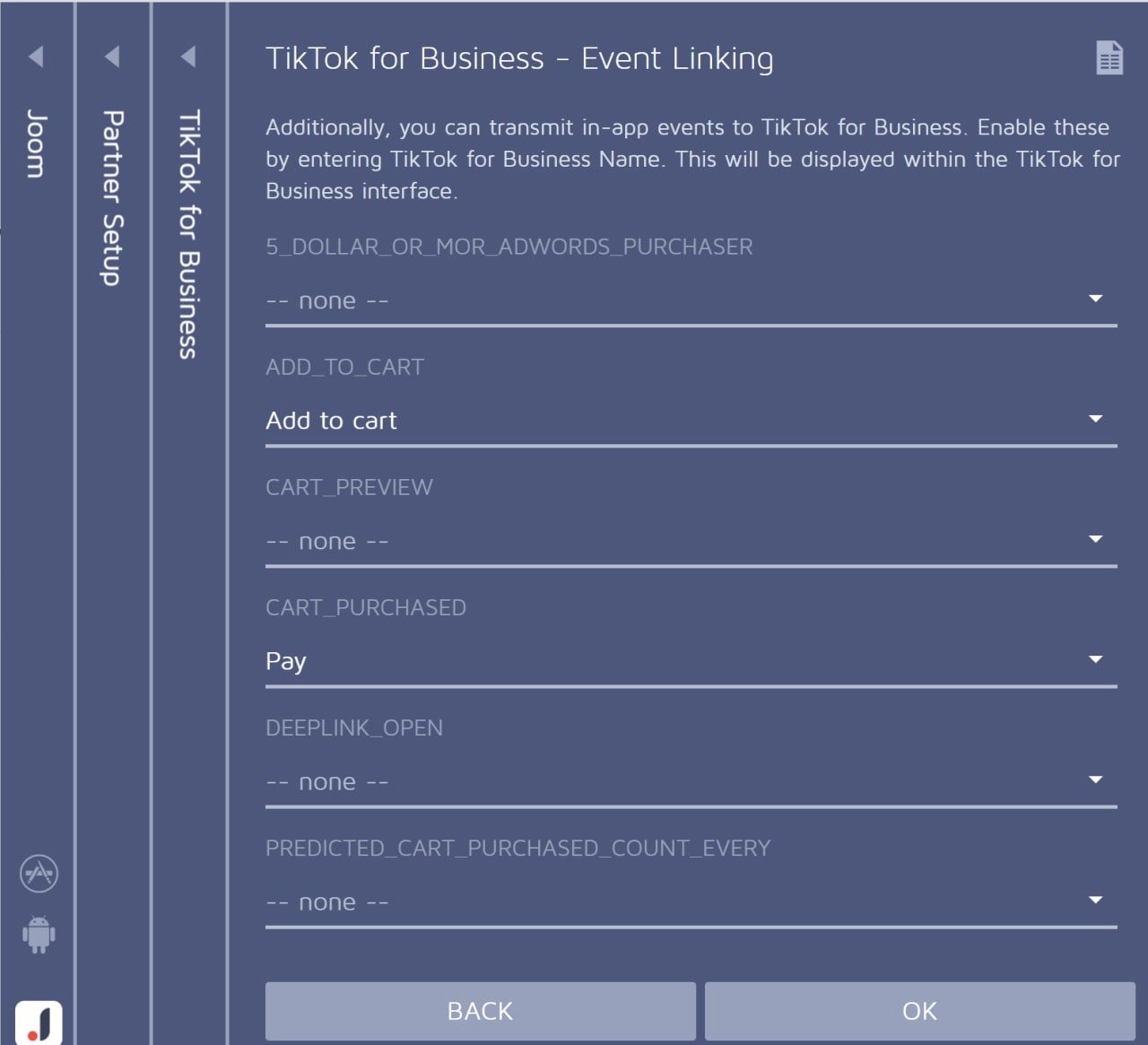Open the dropdown arrow for DEEPLINK_OPEN
This screenshot has height=1045, width=1148.
click(1095, 779)
